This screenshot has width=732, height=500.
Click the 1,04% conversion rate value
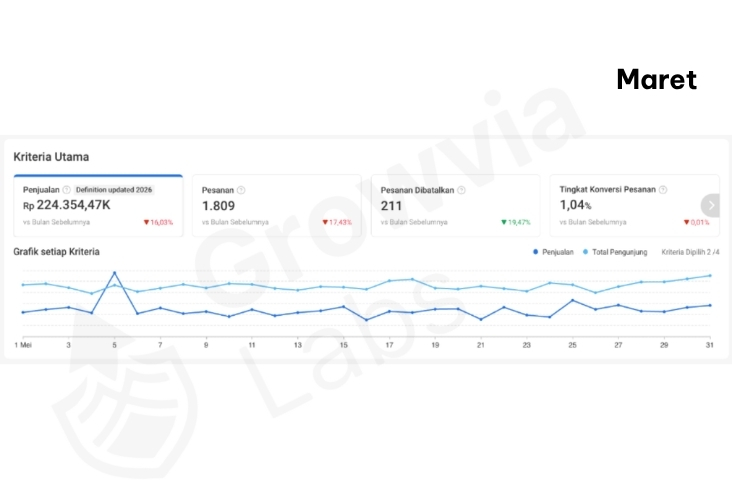pos(576,205)
